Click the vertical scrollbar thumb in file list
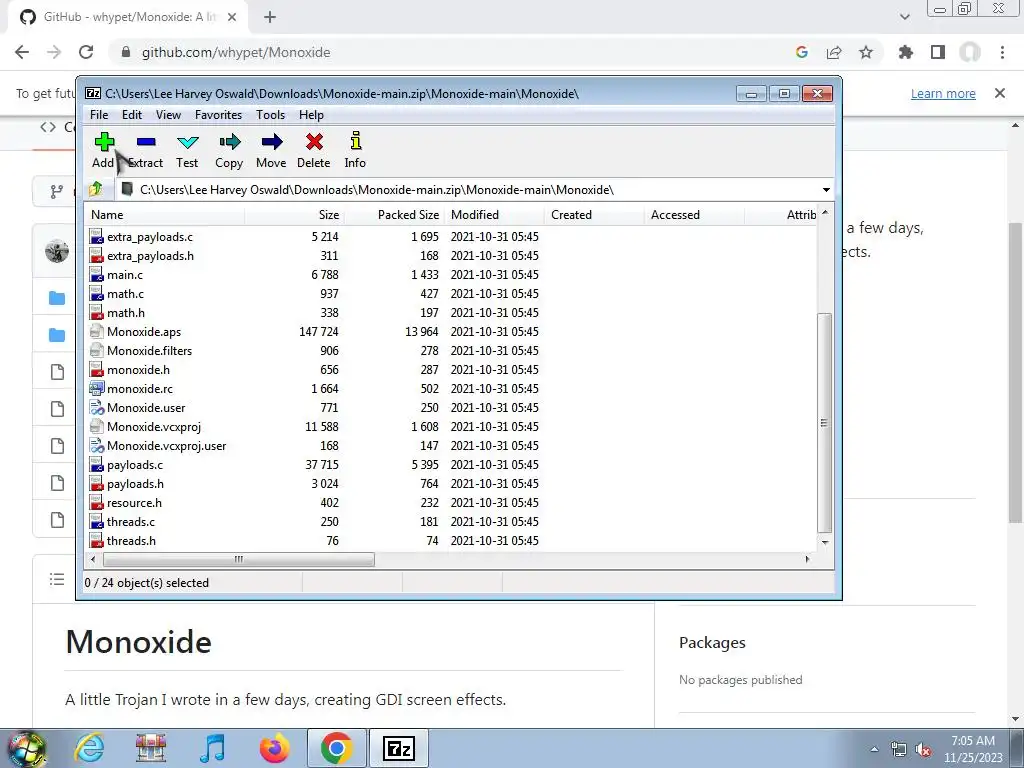Image resolution: width=1024 pixels, height=768 pixels. point(825,423)
